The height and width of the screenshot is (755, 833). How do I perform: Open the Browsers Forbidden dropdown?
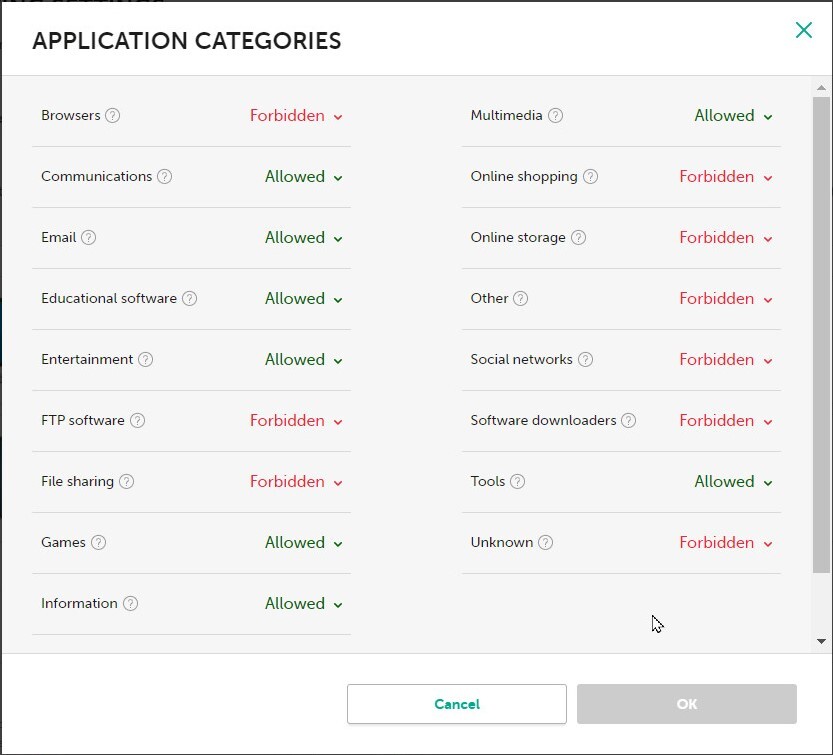tap(296, 116)
